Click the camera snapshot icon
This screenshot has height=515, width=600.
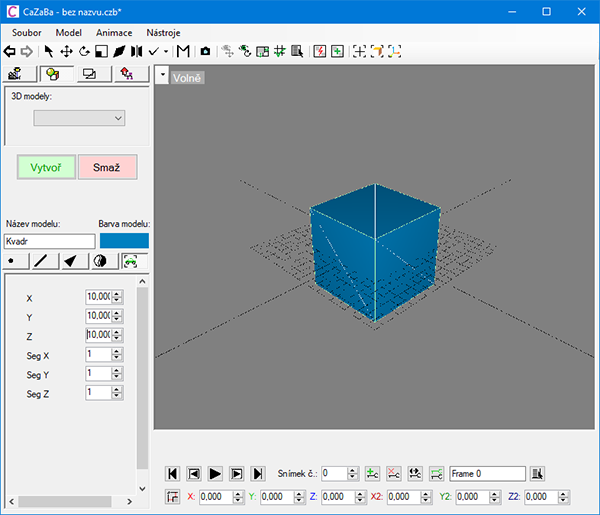pyautogui.click(x=205, y=51)
